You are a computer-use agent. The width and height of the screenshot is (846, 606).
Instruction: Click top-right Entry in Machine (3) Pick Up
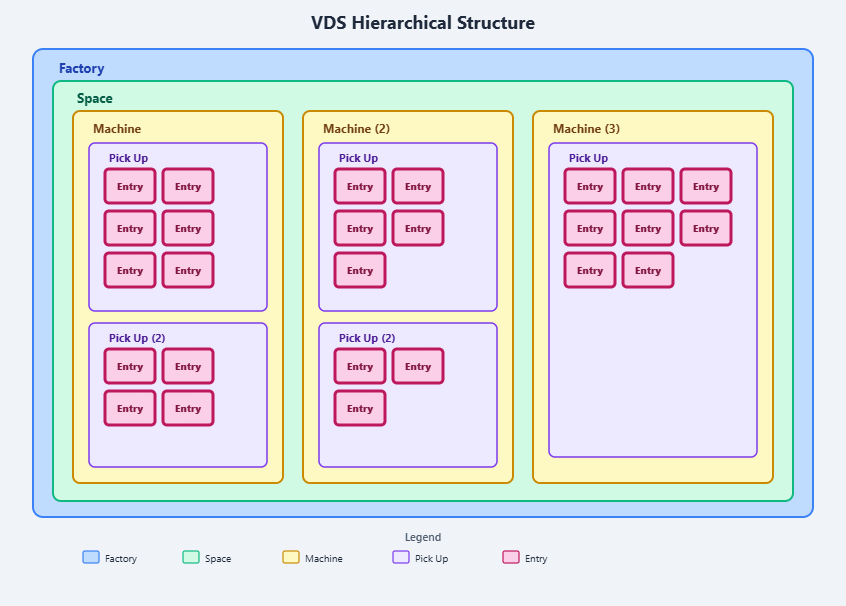coord(706,186)
